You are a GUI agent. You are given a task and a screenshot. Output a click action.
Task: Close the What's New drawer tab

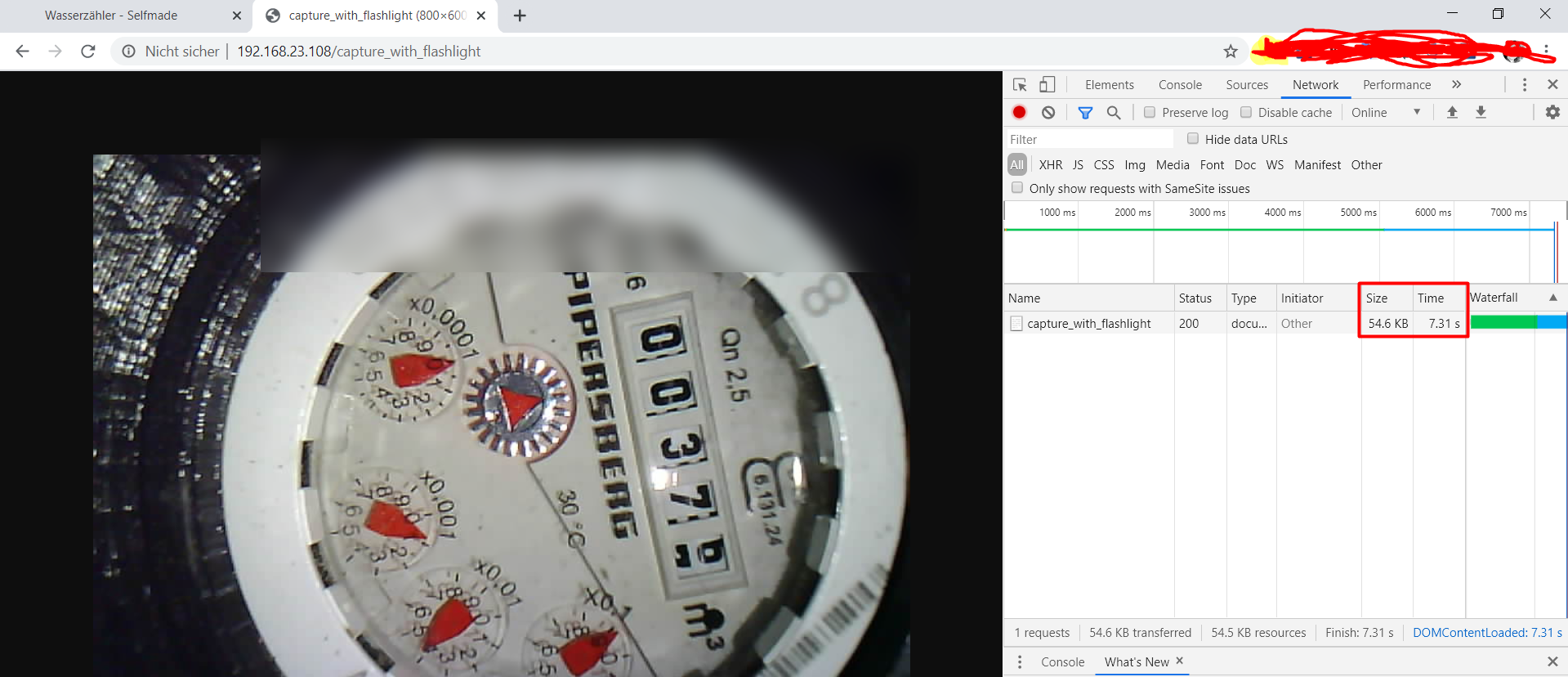[1180, 661]
